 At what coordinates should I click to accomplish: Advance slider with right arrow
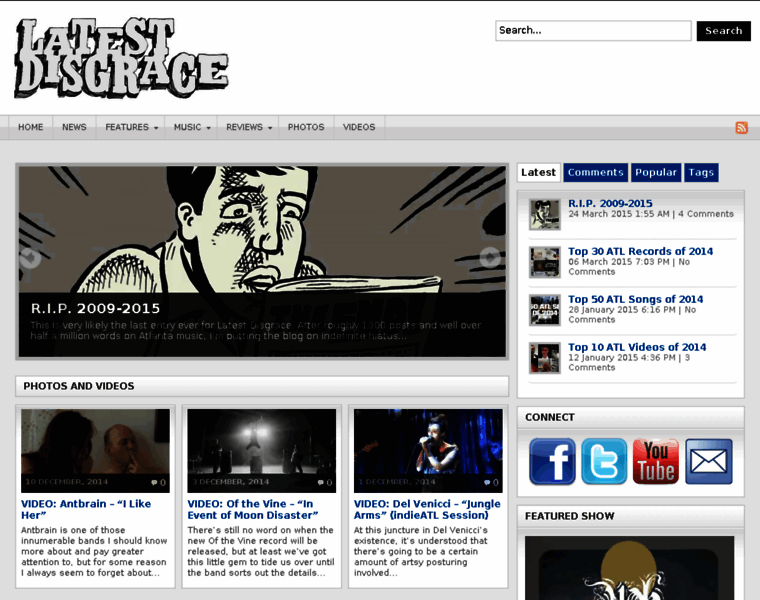pyautogui.click(x=490, y=257)
